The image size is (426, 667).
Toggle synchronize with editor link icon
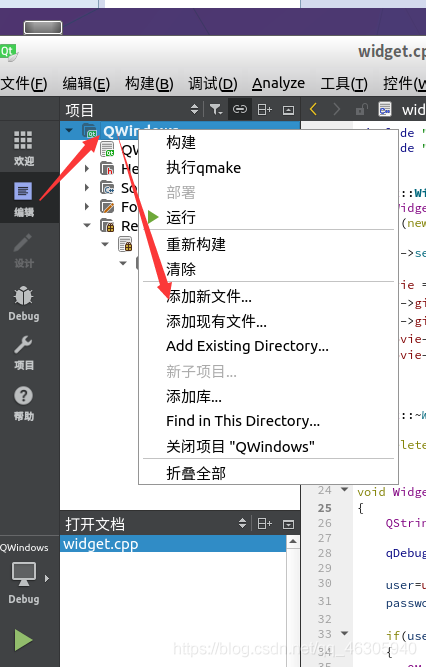tap(240, 110)
